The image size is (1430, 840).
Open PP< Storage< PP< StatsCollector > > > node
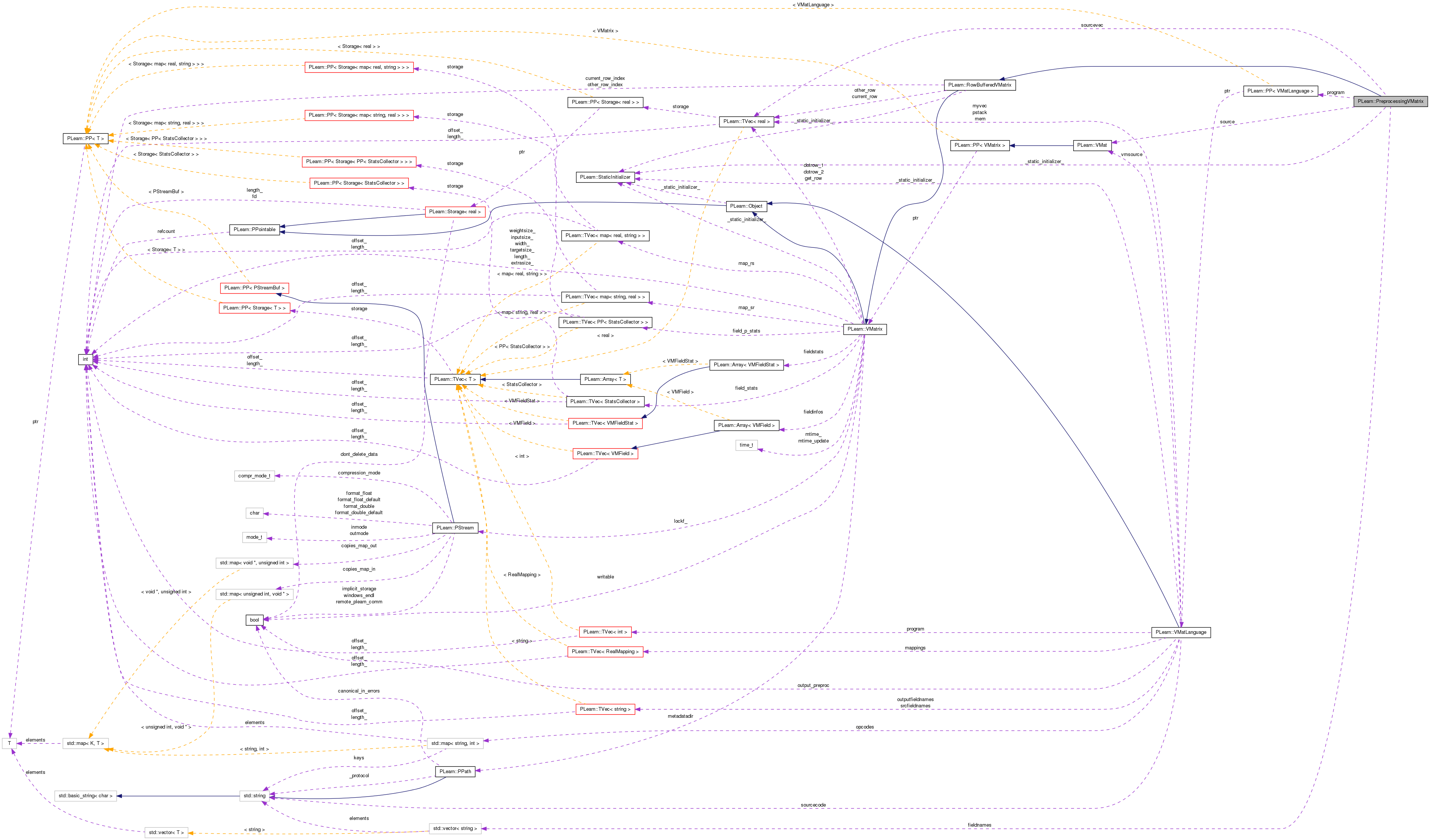pyautogui.click(x=359, y=162)
